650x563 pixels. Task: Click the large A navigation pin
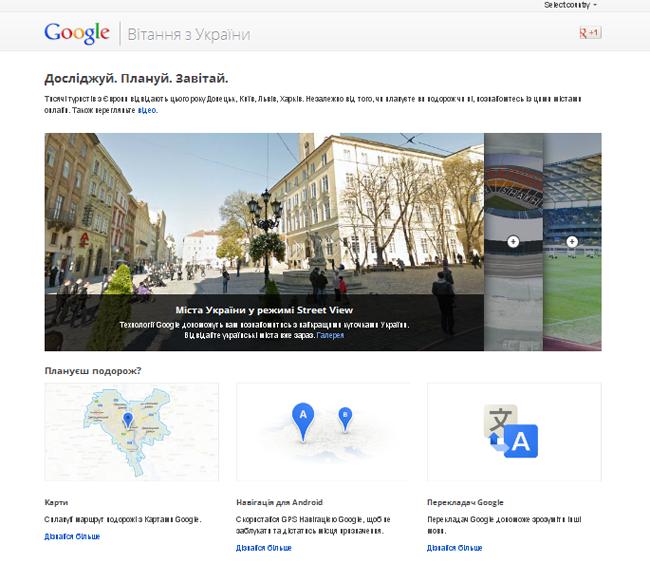click(303, 420)
